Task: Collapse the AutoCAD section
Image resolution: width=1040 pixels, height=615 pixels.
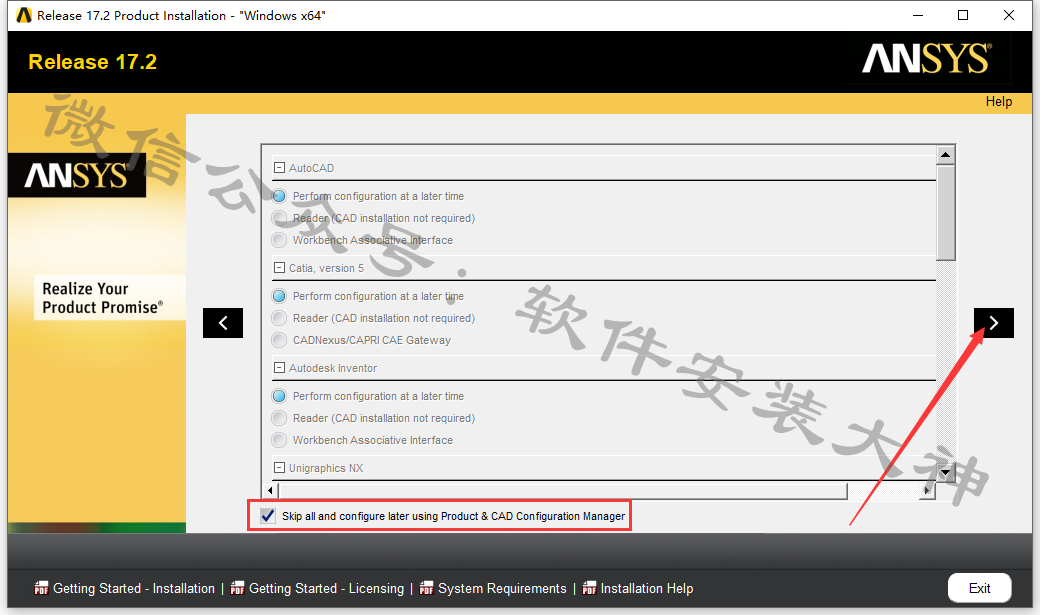Action: tap(280, 168)
